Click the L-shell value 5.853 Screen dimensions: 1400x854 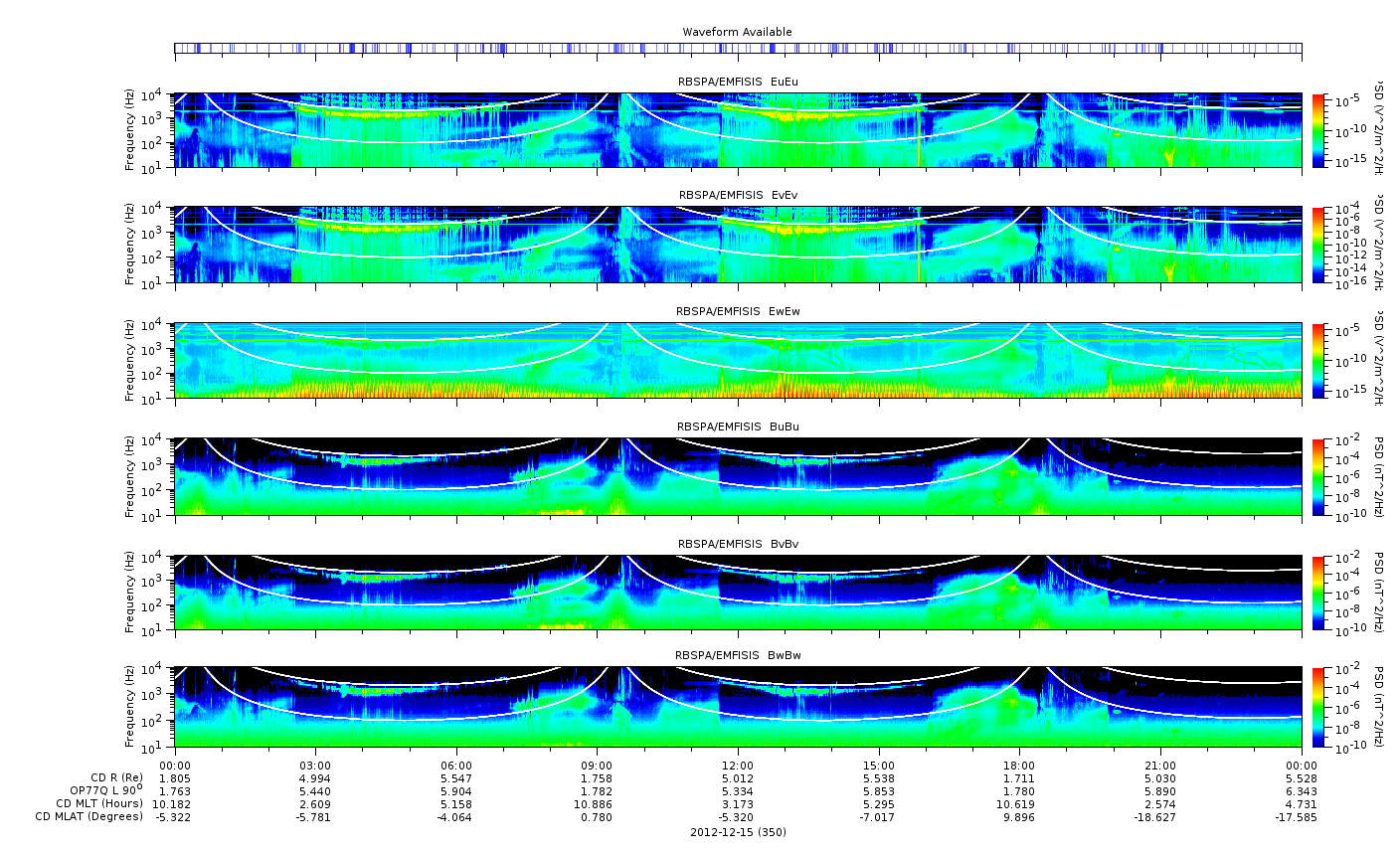click(879, 790)
